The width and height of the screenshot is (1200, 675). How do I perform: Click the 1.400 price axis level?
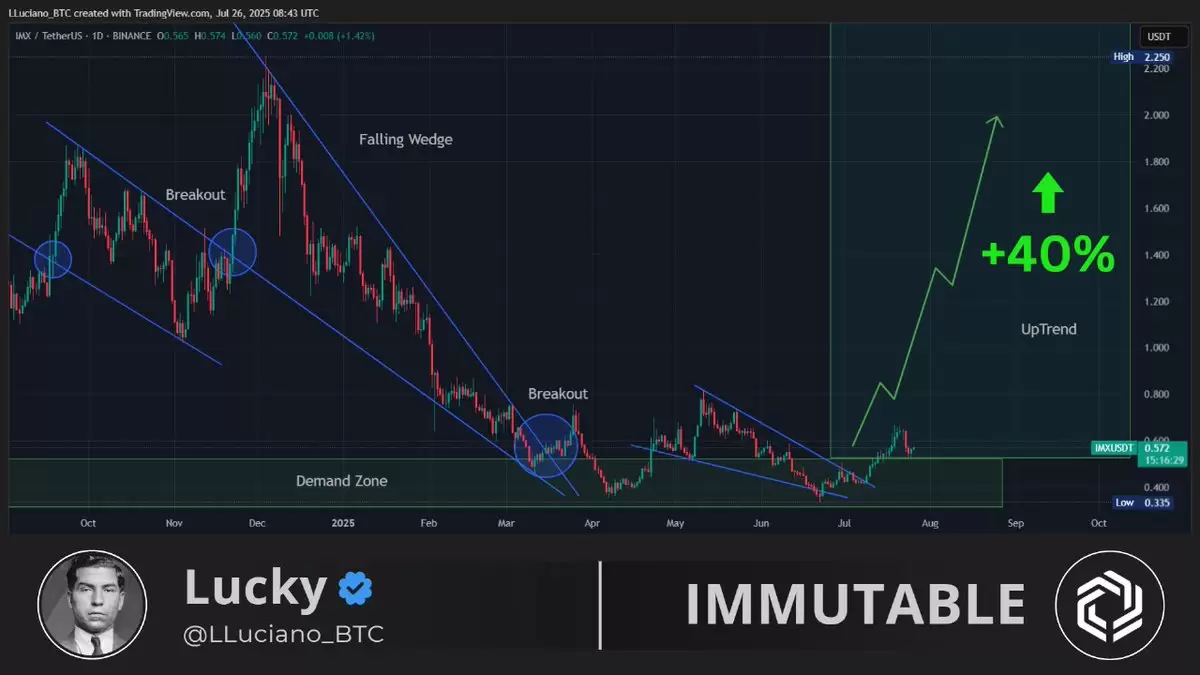(x=1158, y=255)
